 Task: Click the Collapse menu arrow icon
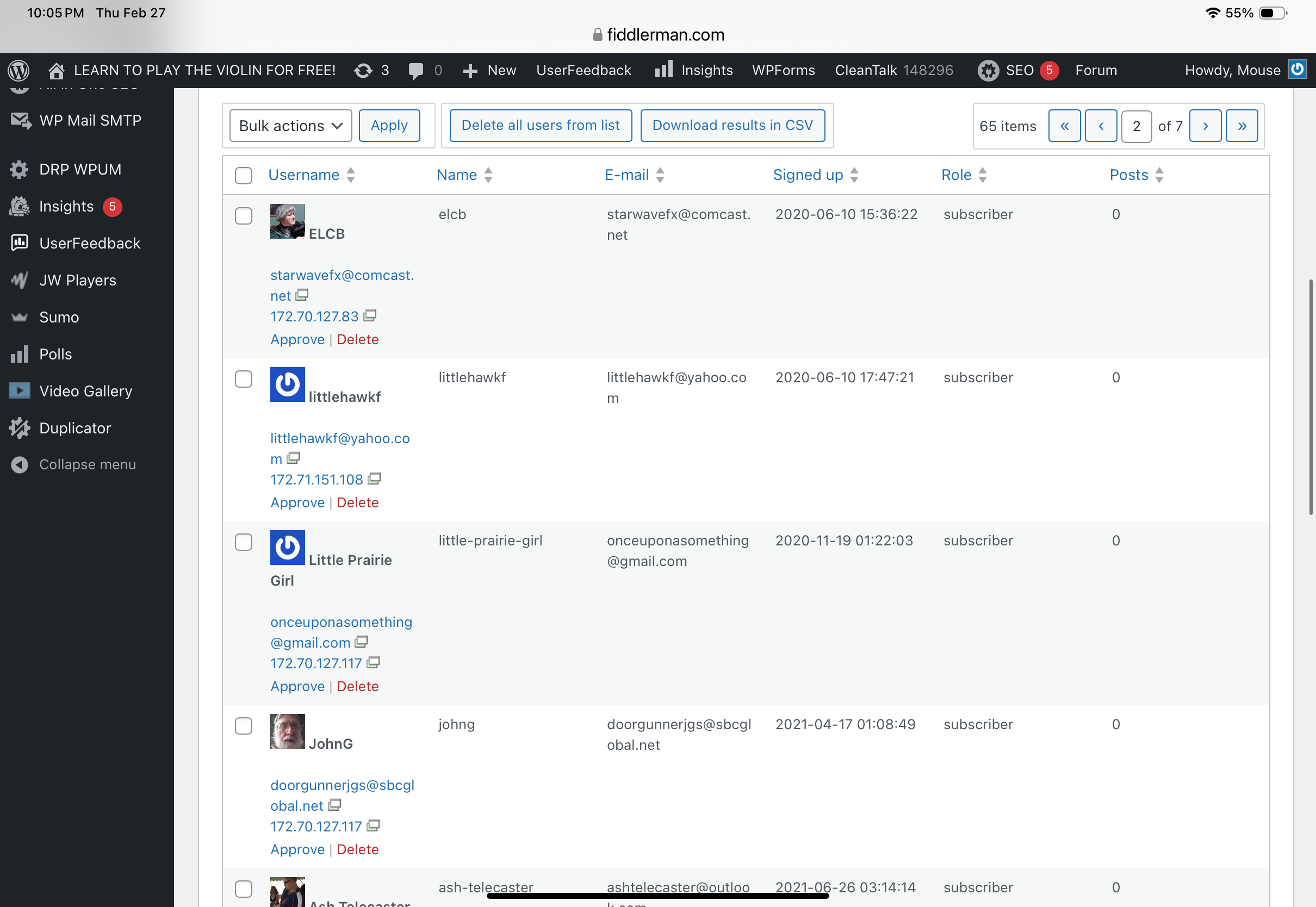[20, 465]
